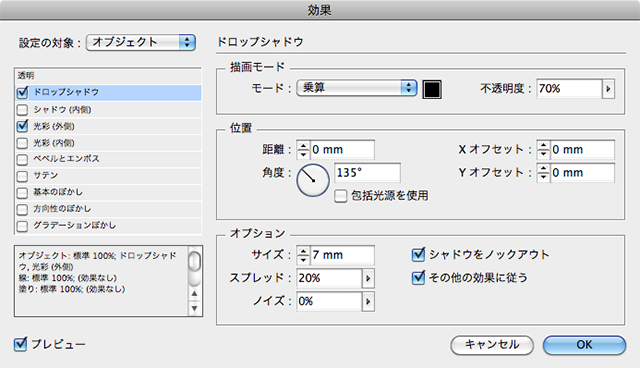Enable the 方向性のぼかし checkbox
The width and height of the screenshot is (640, 368).
click(x=22, y=209)
